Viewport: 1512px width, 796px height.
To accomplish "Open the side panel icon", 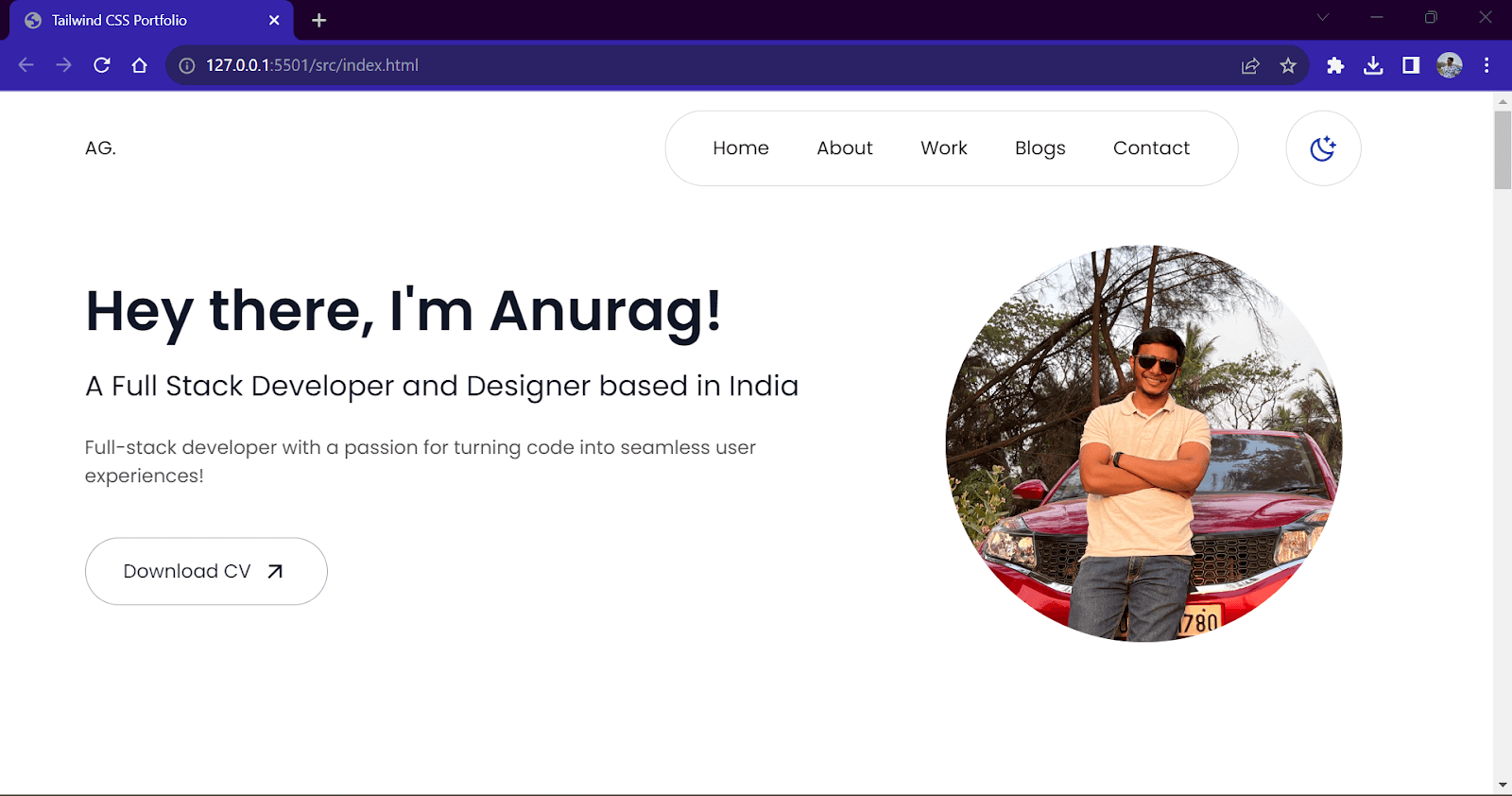I will click(x=1411, y=65).
